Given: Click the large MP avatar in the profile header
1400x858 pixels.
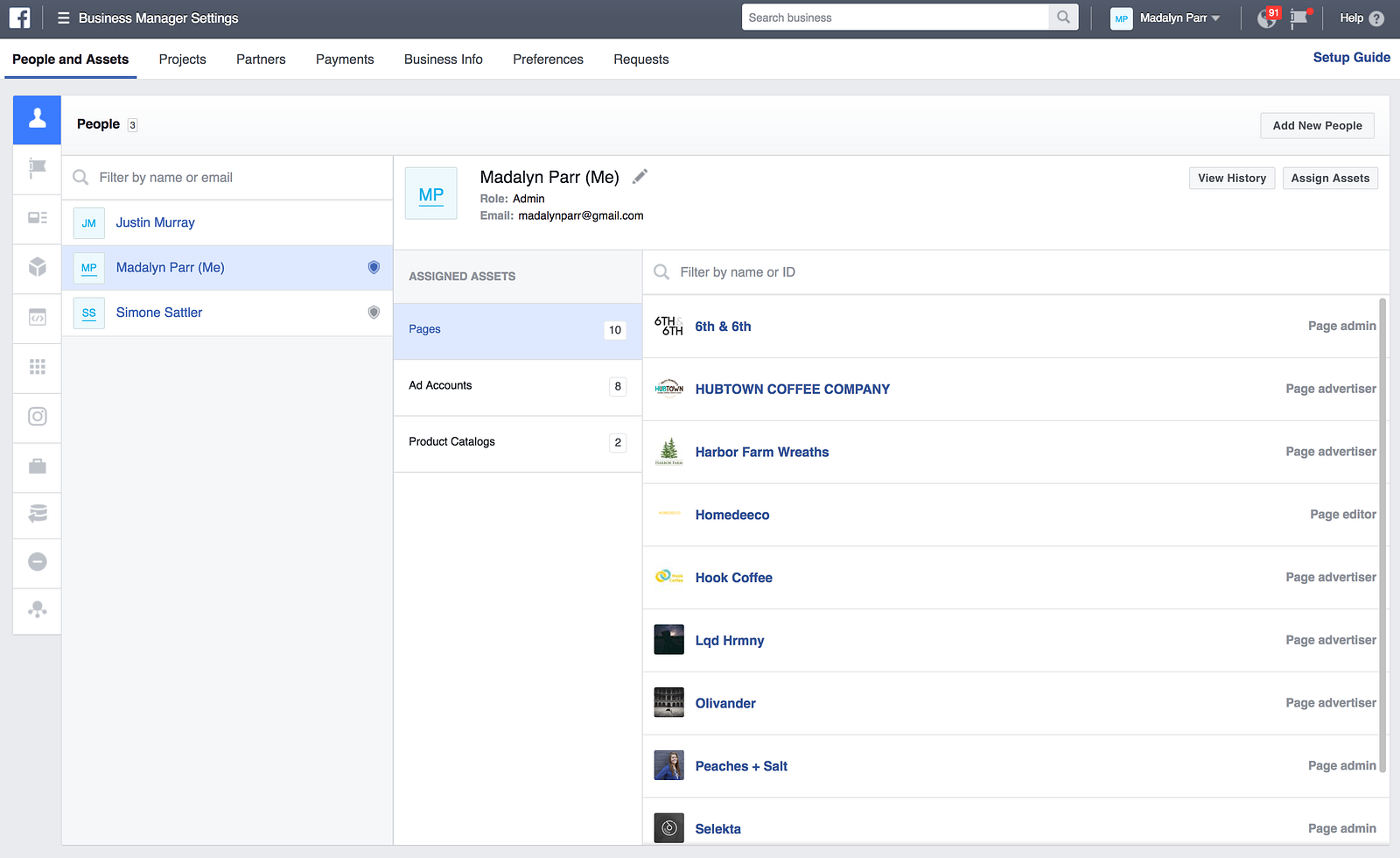Looking at the screenshot, I should click(x=431, y=193).
